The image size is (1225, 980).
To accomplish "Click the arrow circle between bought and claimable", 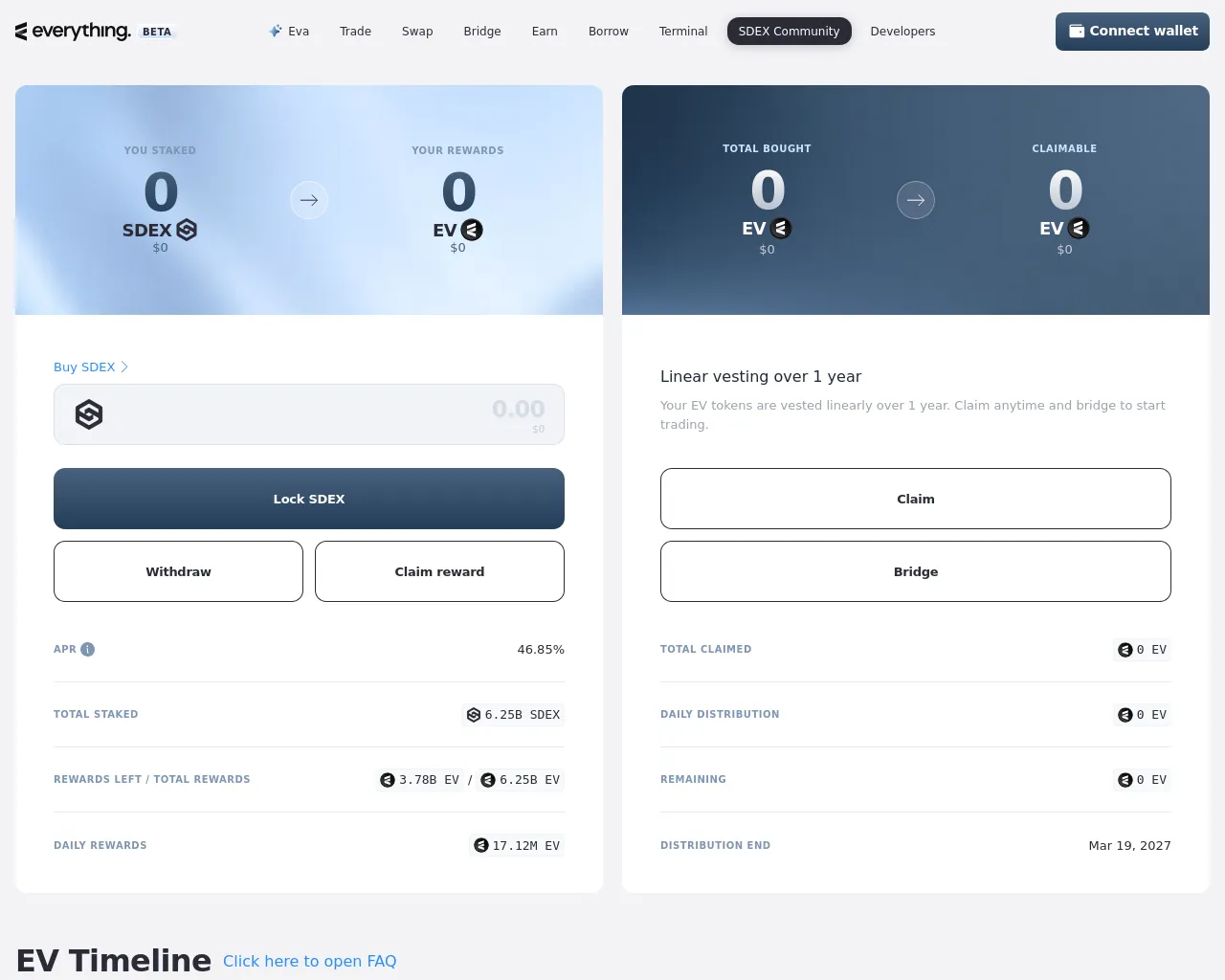I will tap(916, 200).
